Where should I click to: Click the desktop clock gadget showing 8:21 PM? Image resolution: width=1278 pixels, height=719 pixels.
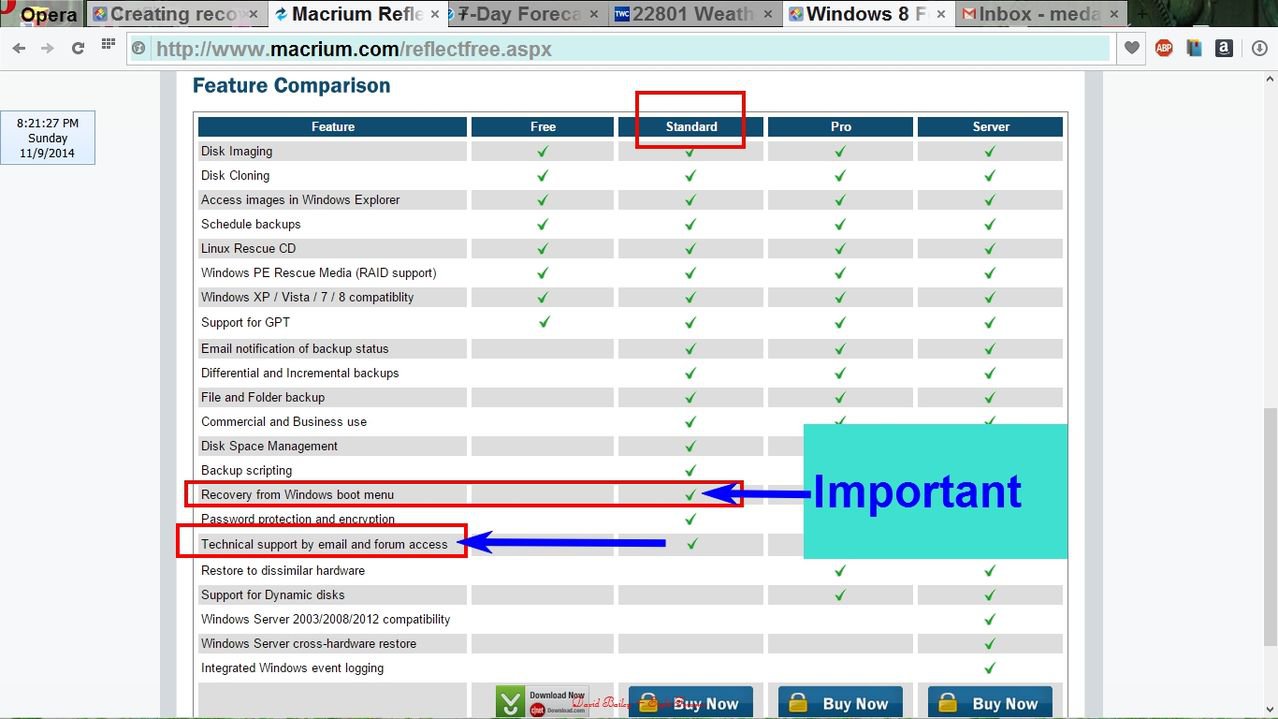(x=48, y=138)
